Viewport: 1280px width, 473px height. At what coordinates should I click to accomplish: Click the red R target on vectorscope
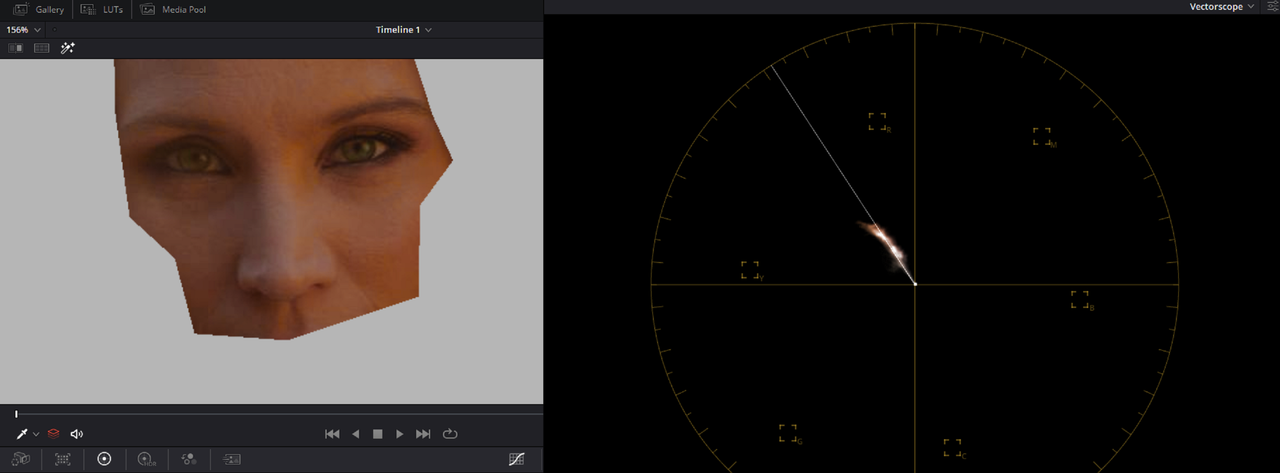878,122
